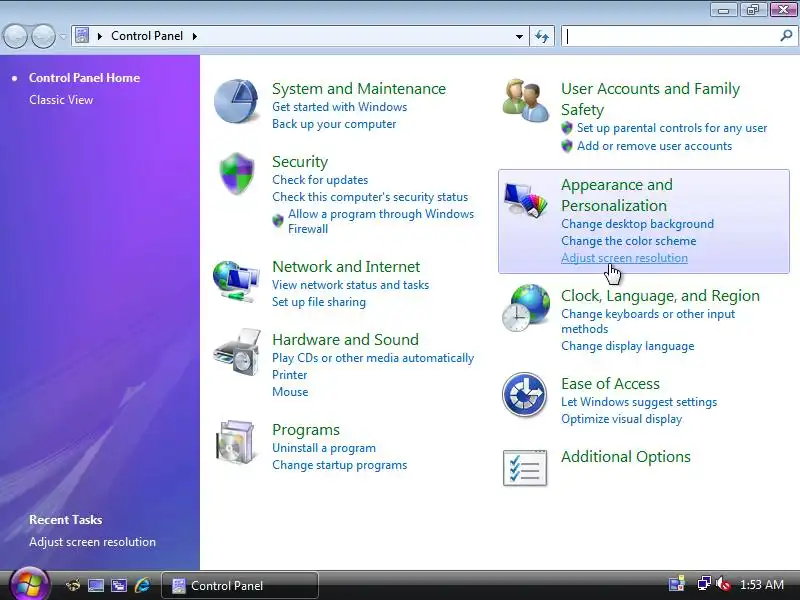Expand the root arrow before Control Panel breadcrumb
Image resolution: width=800 pixels, height=600 pixels.
[x=100, y=36]
